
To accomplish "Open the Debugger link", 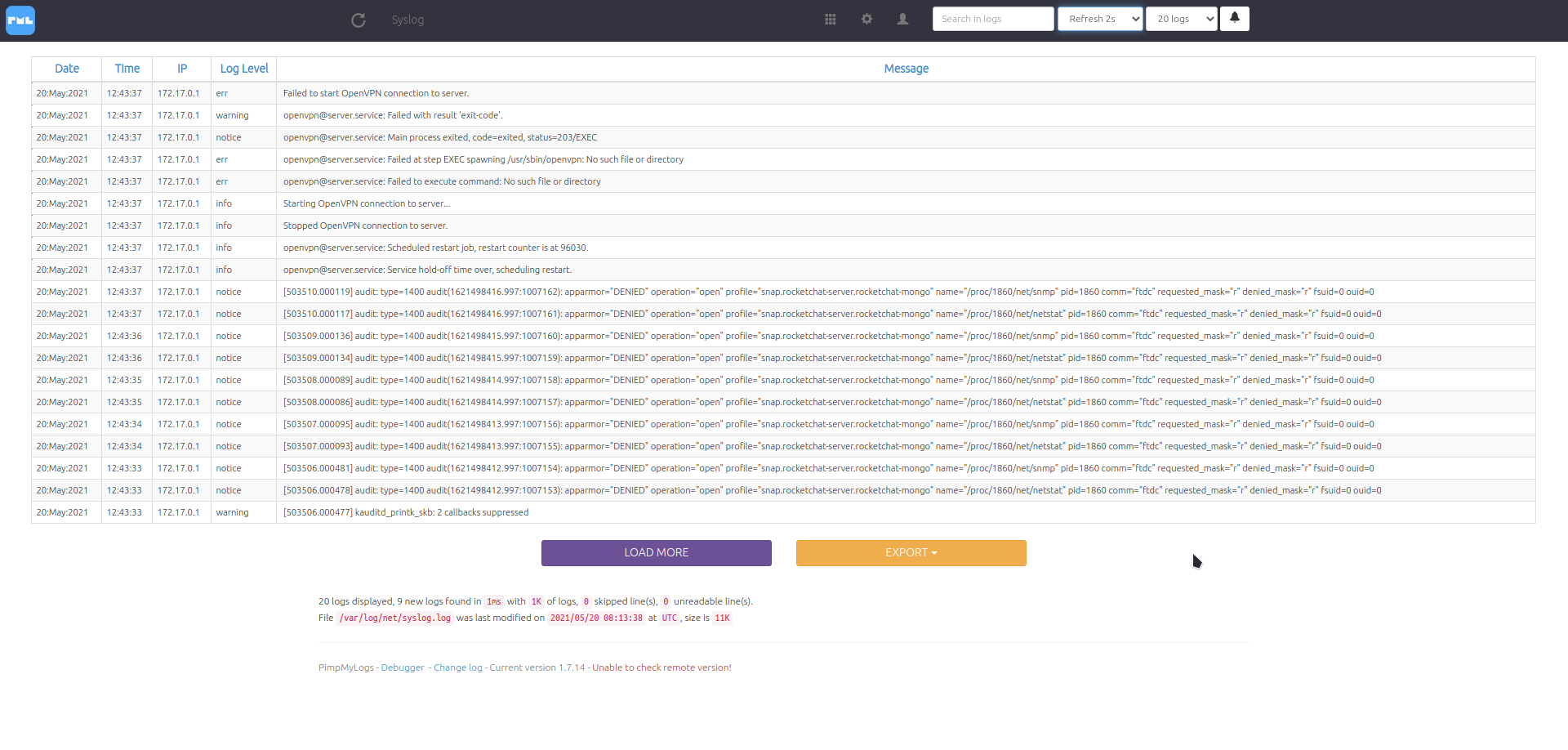I will (403, 667).
